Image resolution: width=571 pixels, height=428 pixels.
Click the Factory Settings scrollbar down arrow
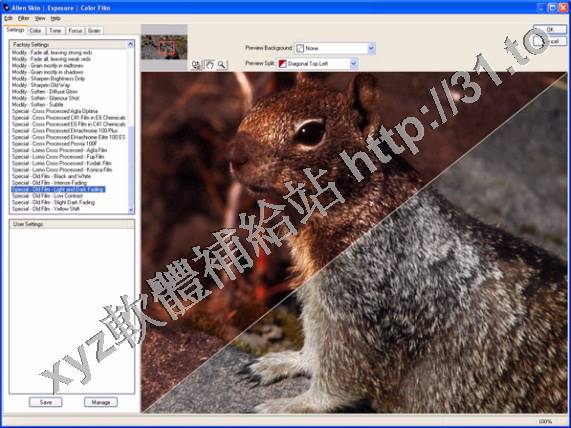point(131,210)
